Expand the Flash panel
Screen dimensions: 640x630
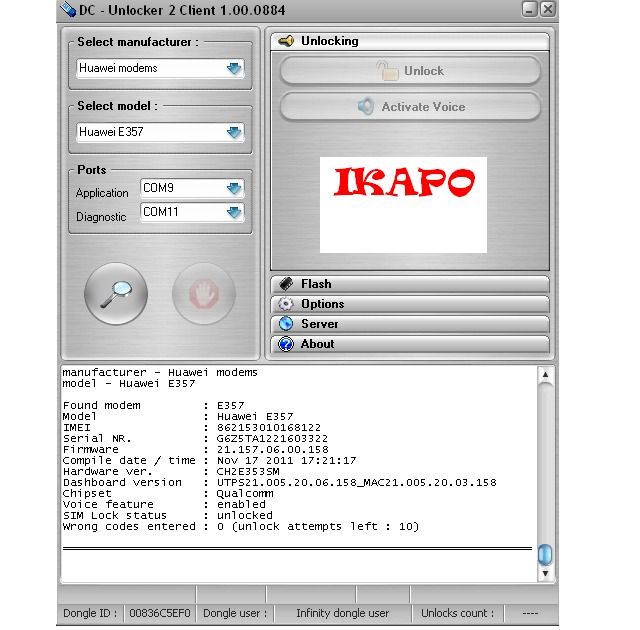click(x=410, y=284)
